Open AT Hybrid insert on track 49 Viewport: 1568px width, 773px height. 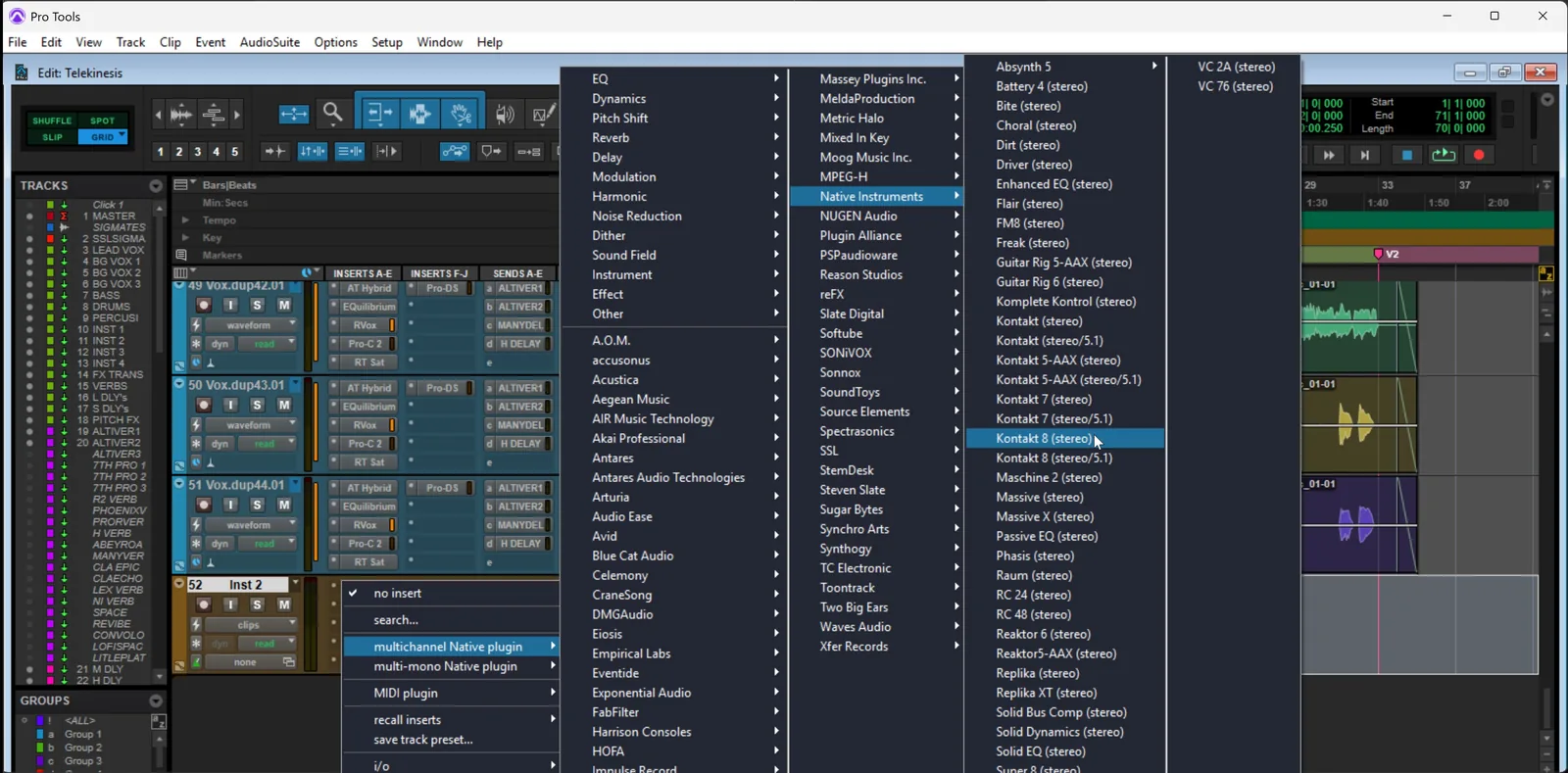pos(367,289)
